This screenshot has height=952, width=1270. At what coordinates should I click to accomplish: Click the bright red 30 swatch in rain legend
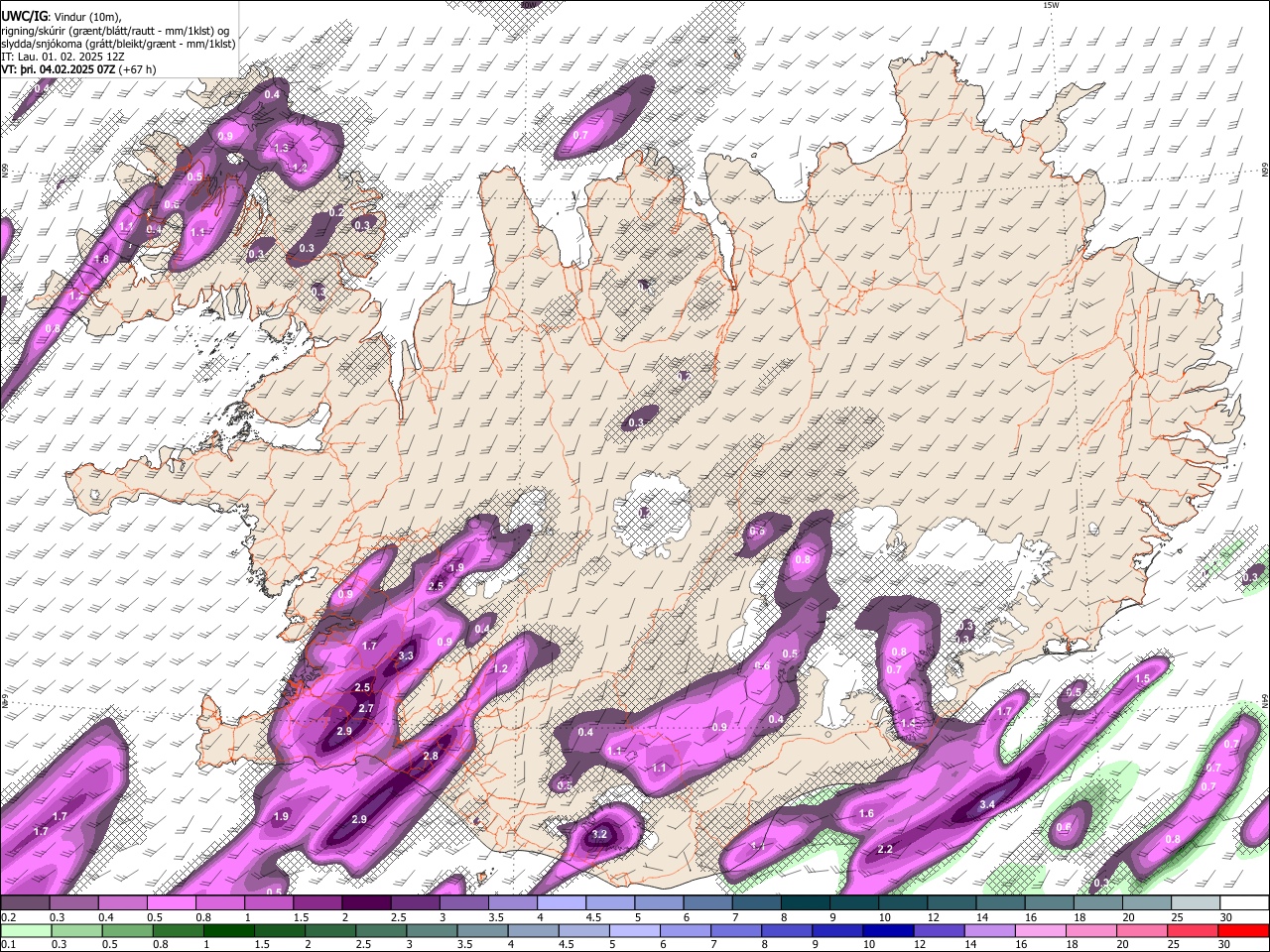click(x=1245, y=930)
